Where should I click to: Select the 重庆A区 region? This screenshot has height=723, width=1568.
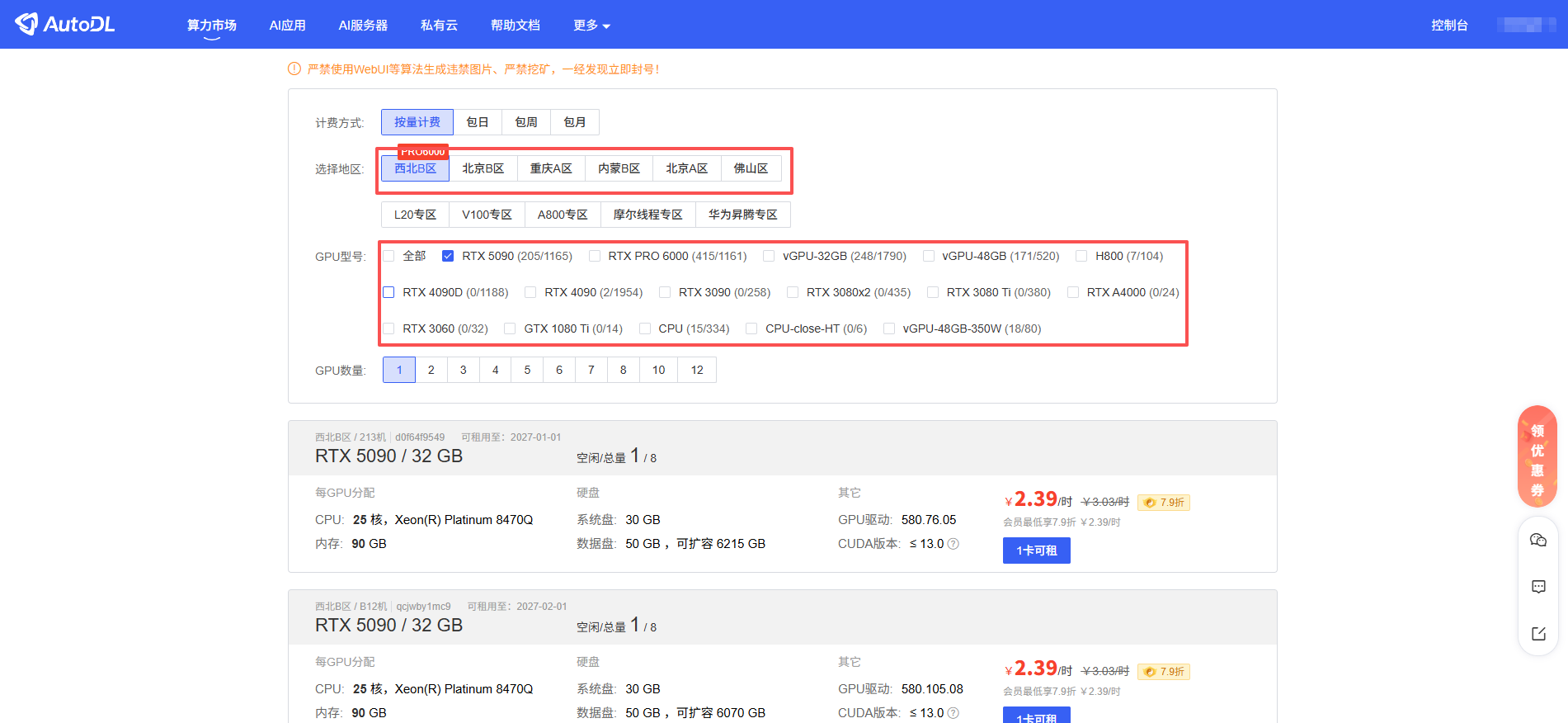[x=551, y=168]
